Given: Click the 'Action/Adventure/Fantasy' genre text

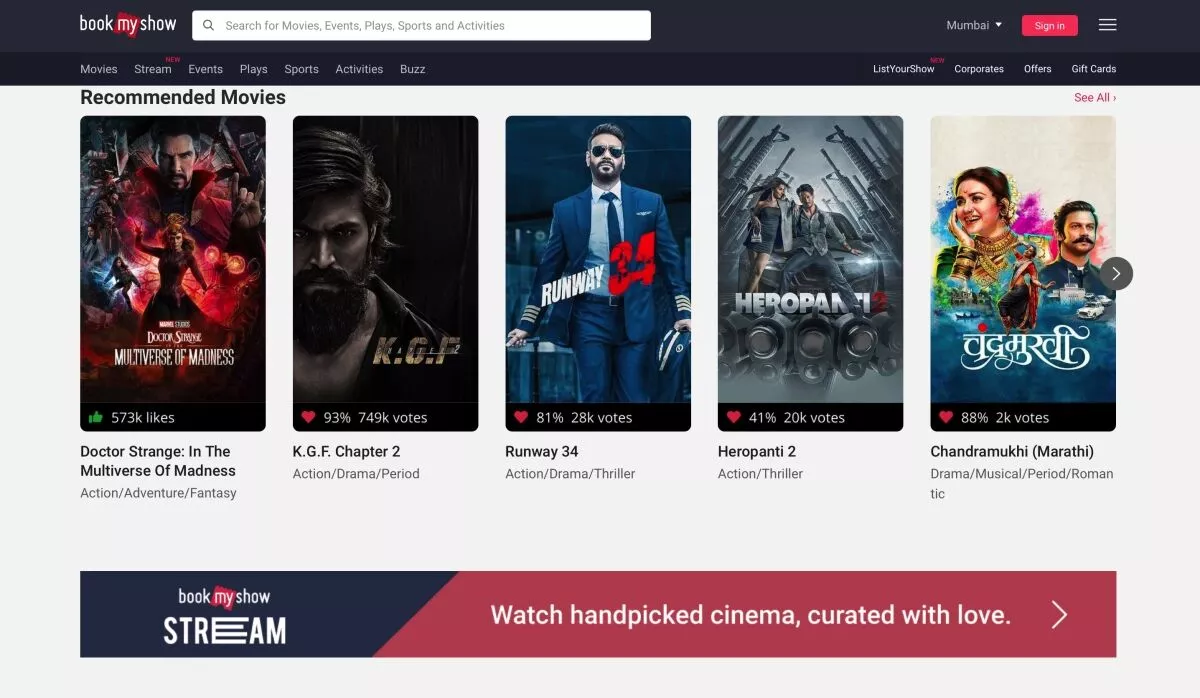Looking at the screenshot, I should click(158, 493).
